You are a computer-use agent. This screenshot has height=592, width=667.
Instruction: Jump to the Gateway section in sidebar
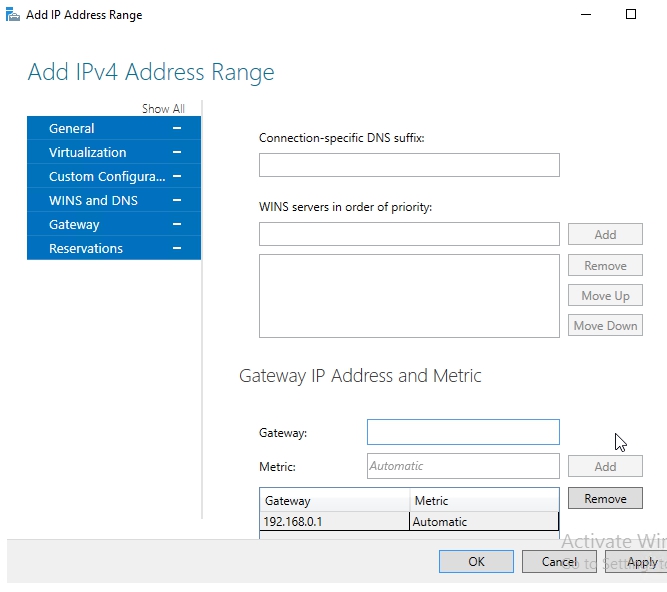pyautogui.click(x=74, y=224)
